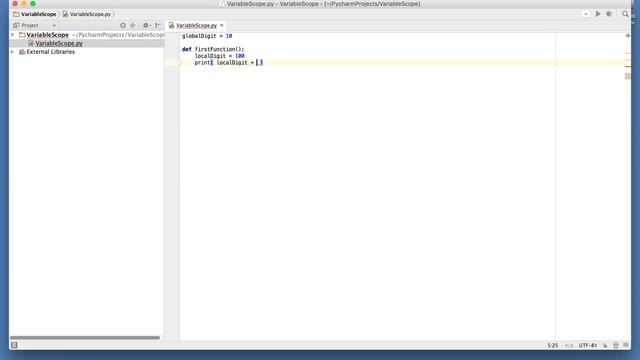Open Search Everywhere magnifier icon
Image resolution: width=640 pixels, height=360 pixels.
tap(625, 14)
